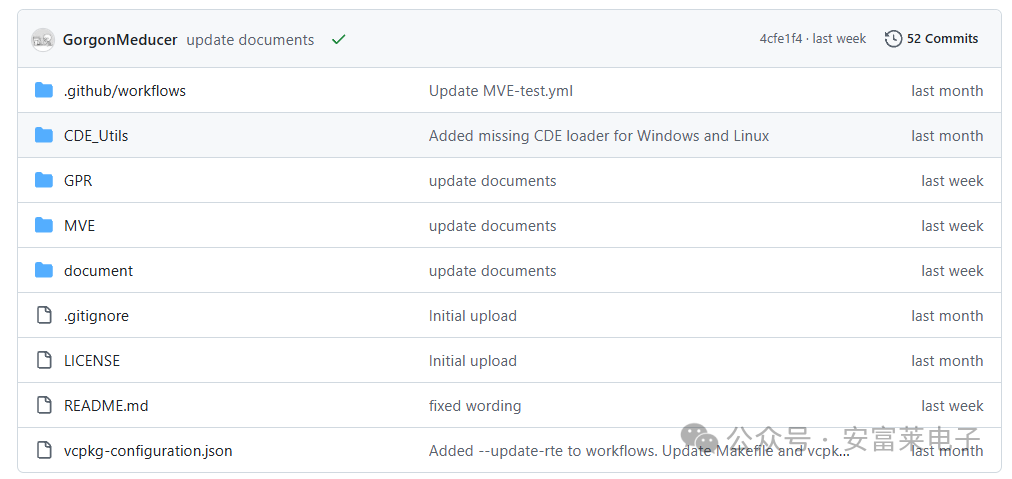
Task: Click the file icon beside vcpkg-configuration.json
Action: pos(44,450)
